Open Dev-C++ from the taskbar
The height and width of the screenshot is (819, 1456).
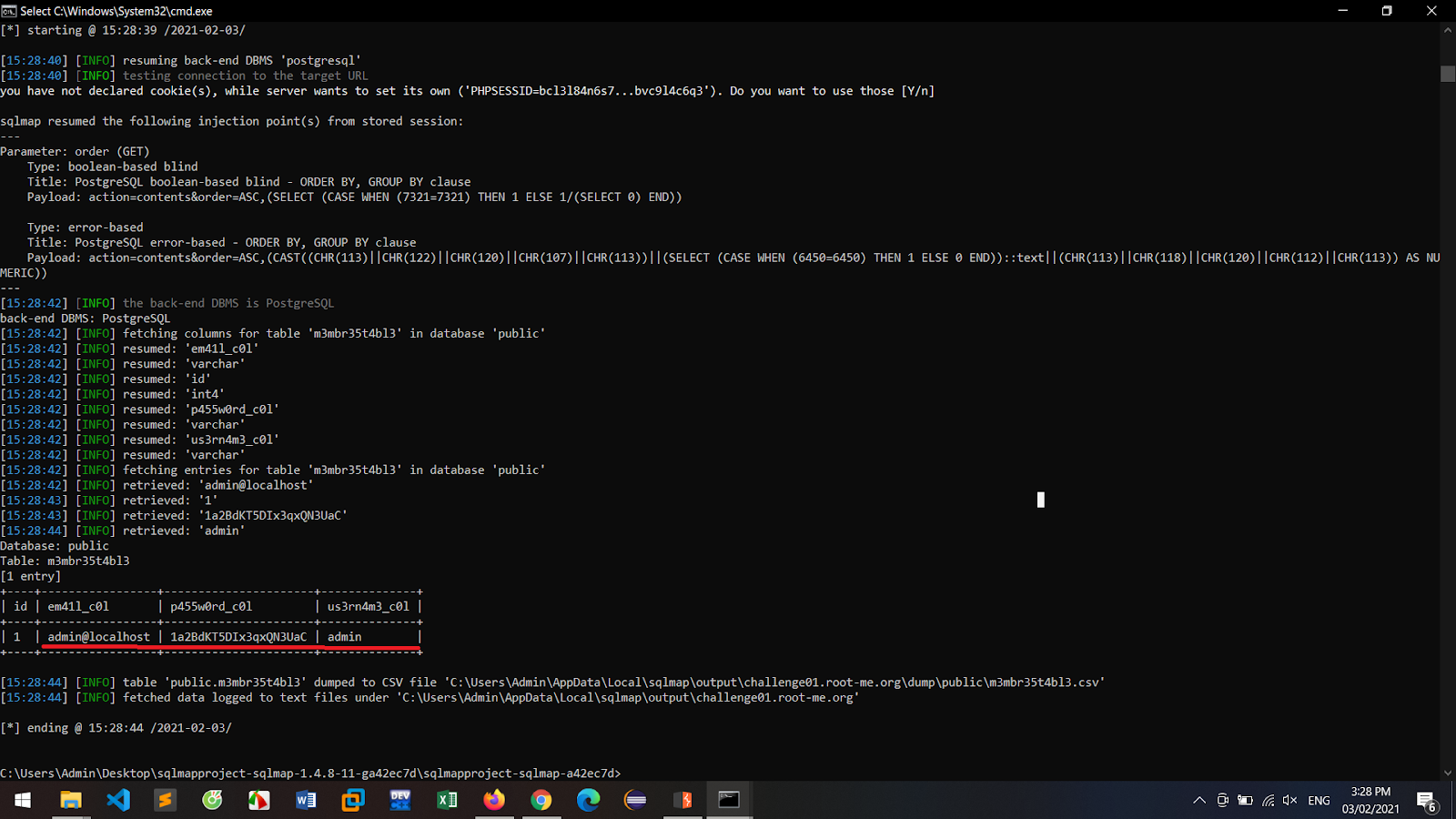point(400,800)
